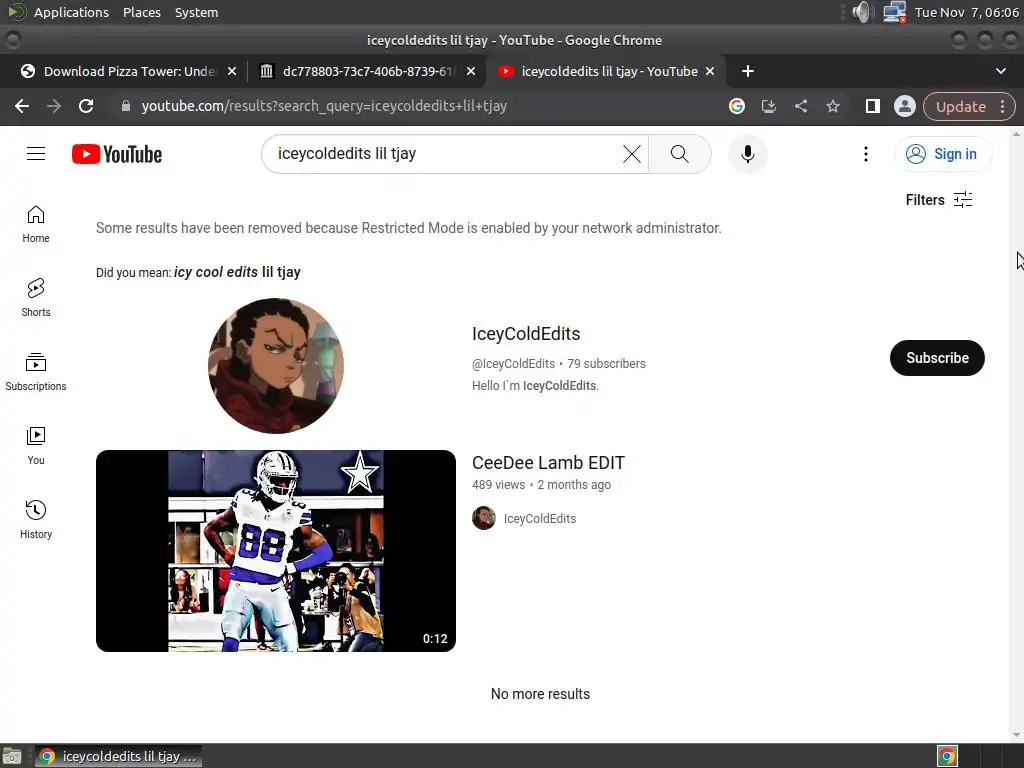
Task: Share this page via the share icon
Action: [x=801, y=106]
